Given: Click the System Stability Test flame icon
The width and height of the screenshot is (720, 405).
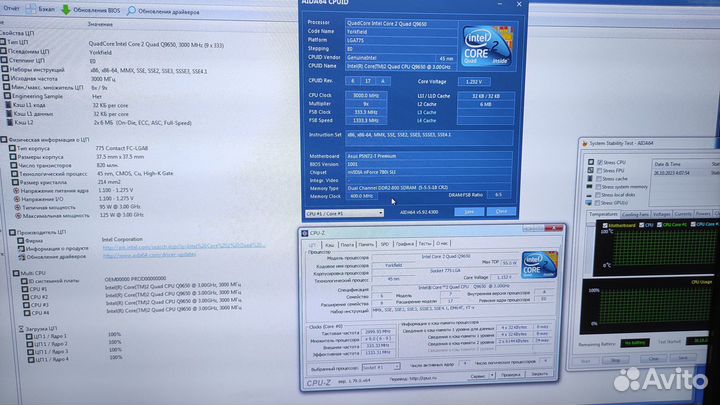Looking at the screenshot, I should [x=585, y=144].
